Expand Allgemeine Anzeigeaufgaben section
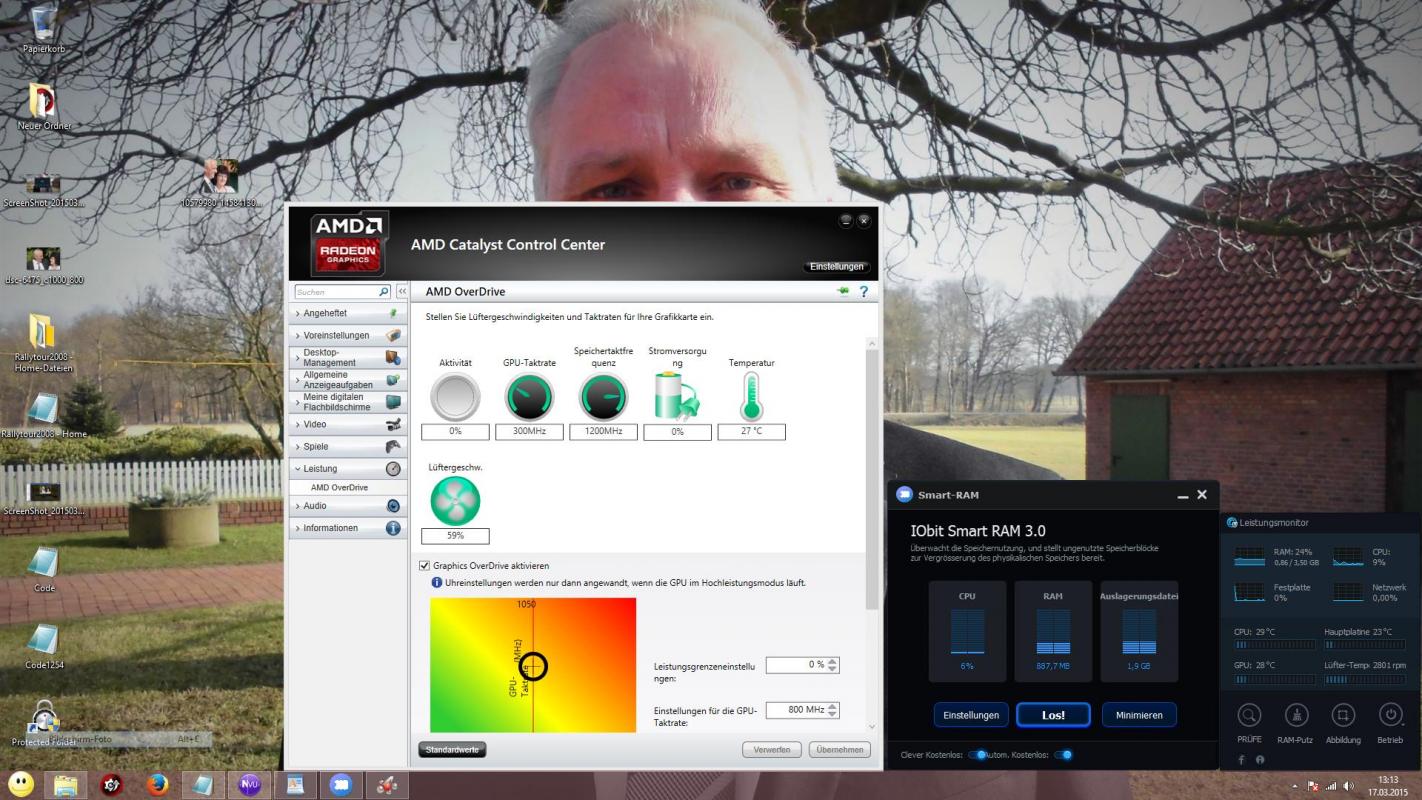 pyautogui.click(x=348, y=379)
